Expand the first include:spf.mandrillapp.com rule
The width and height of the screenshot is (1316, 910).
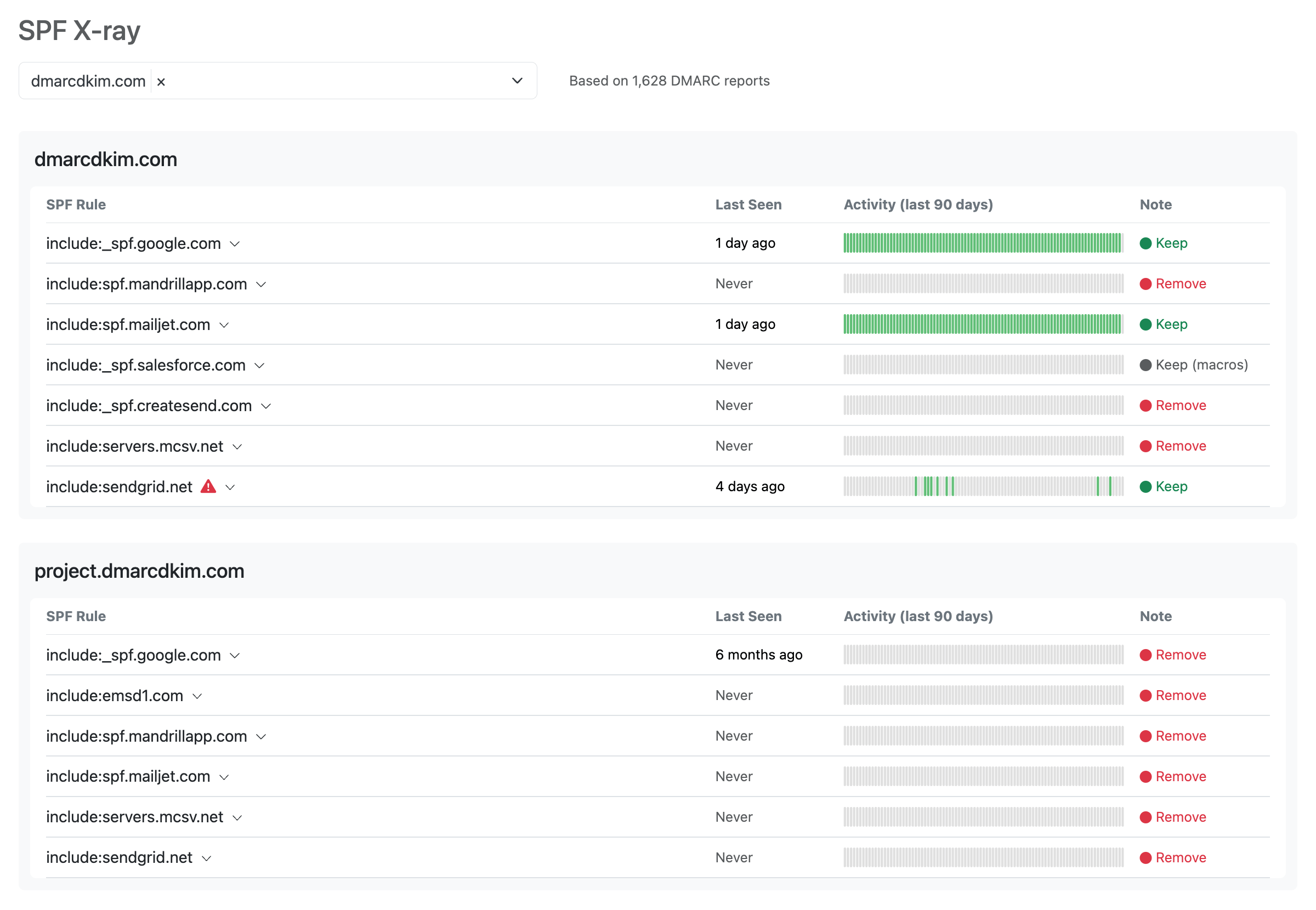pos(261,285)
